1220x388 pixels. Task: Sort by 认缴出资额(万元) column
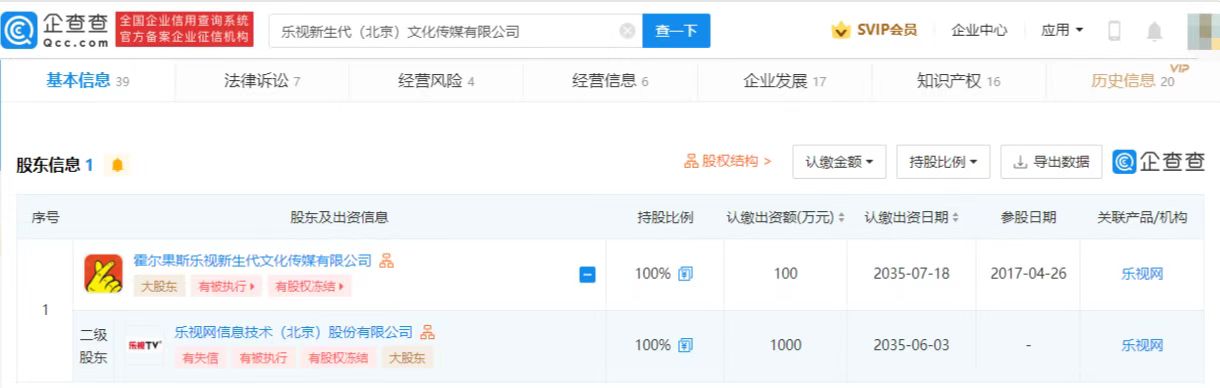(x=786, y=217)
